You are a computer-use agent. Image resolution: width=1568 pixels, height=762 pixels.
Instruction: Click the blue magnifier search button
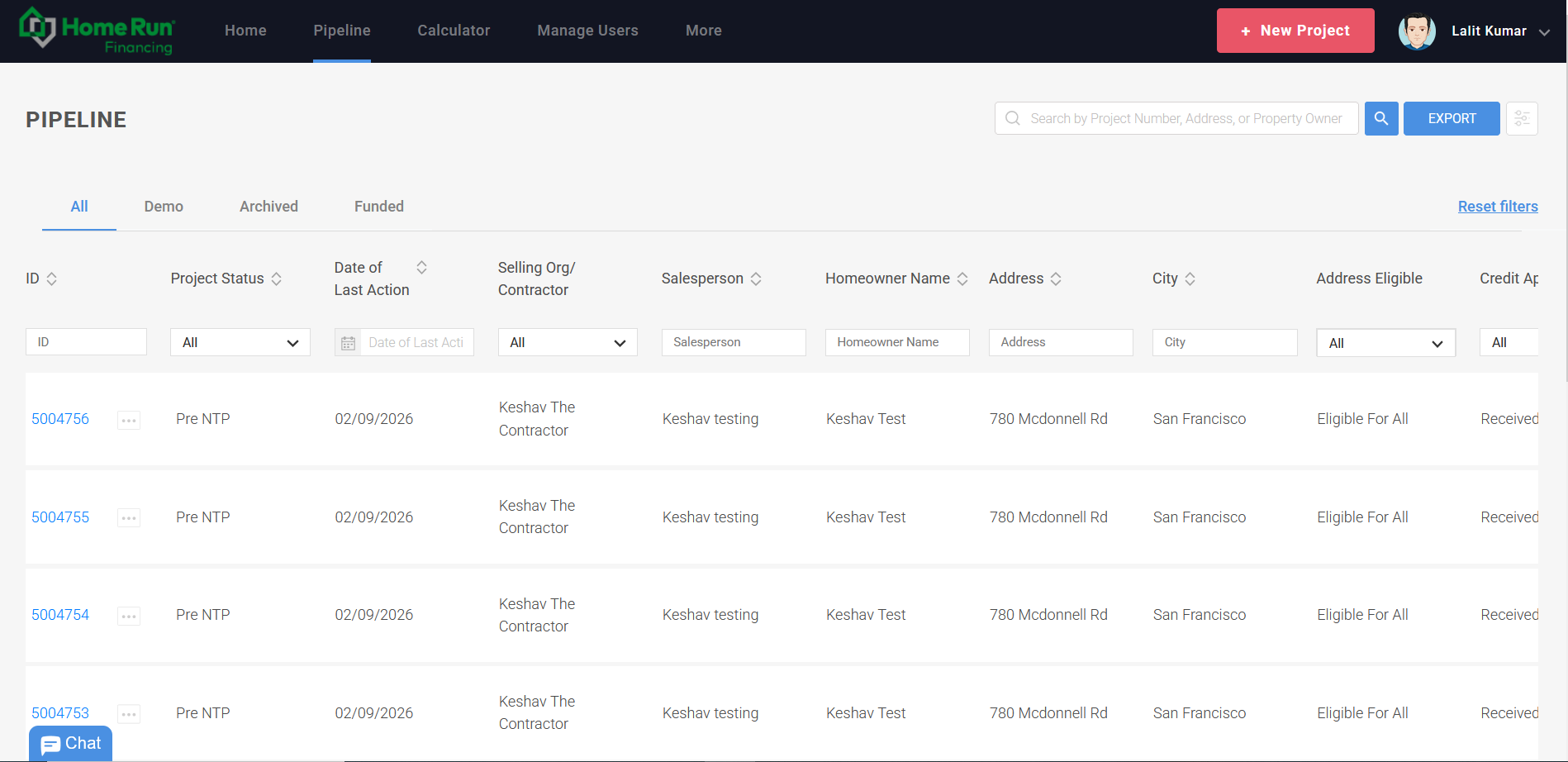[x=1380, y=119]
